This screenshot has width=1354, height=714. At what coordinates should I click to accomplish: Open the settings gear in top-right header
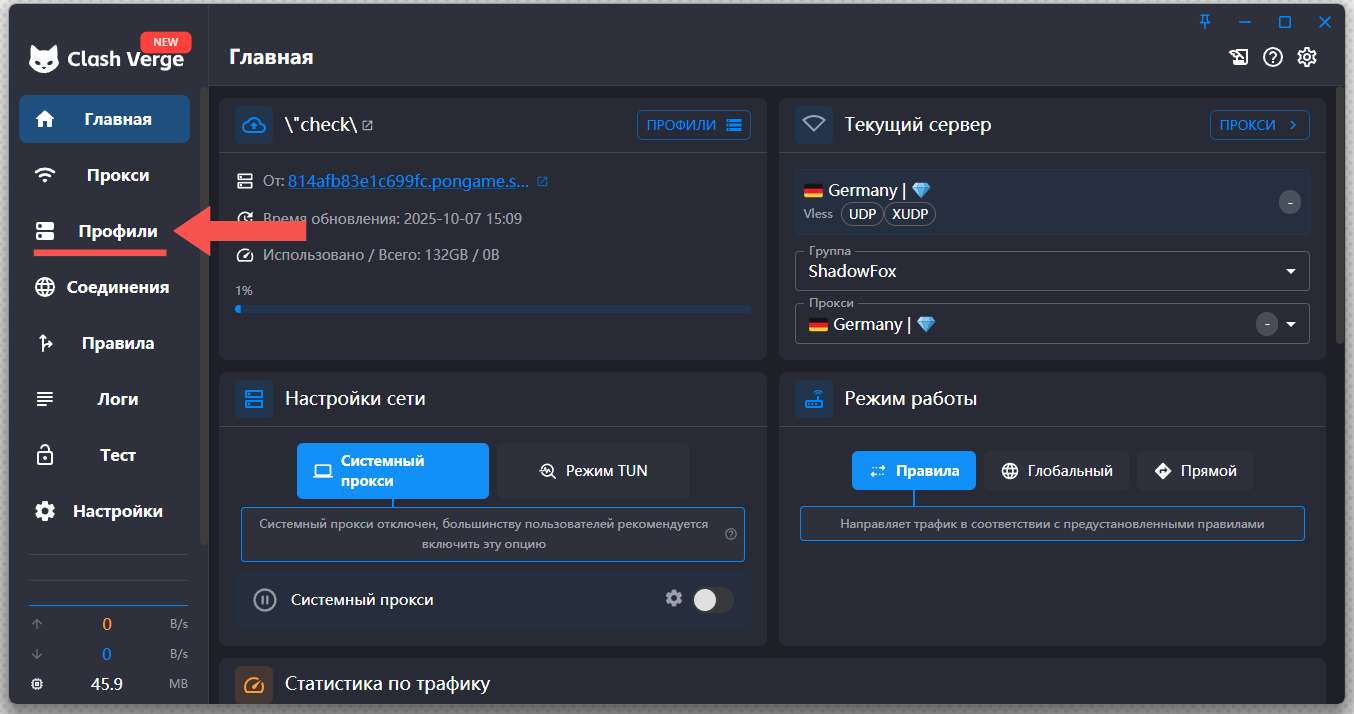click(x=1307, y=57)
